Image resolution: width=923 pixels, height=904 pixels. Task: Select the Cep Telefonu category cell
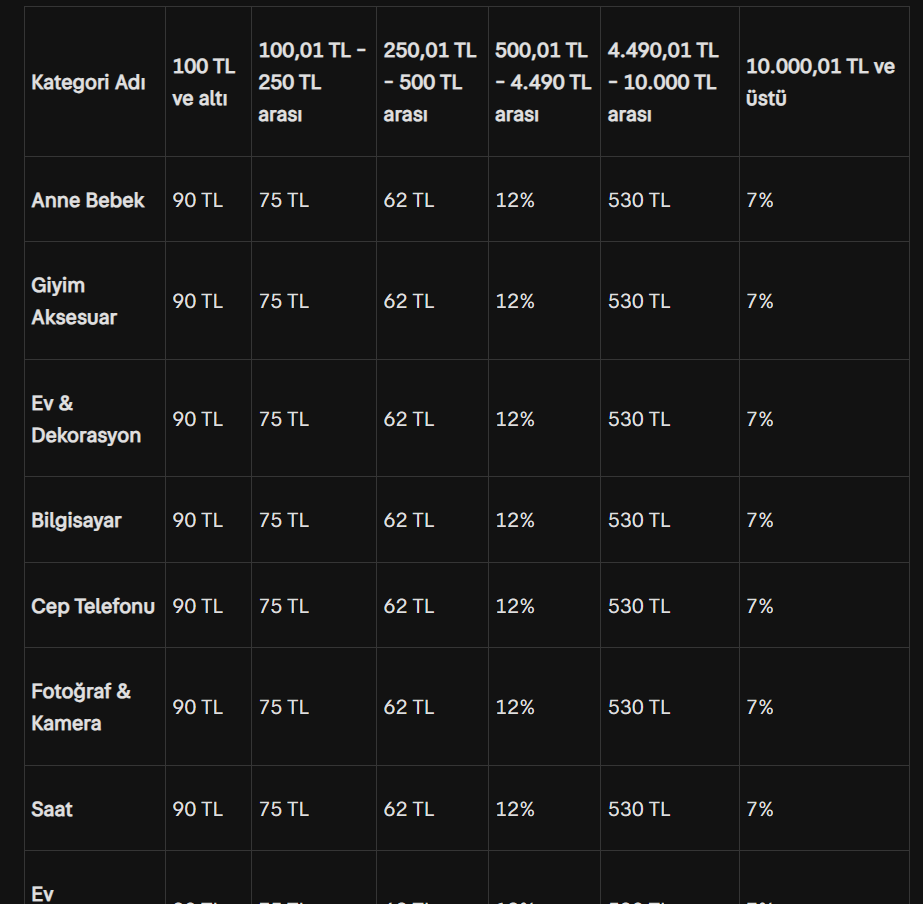coord(93,606)
